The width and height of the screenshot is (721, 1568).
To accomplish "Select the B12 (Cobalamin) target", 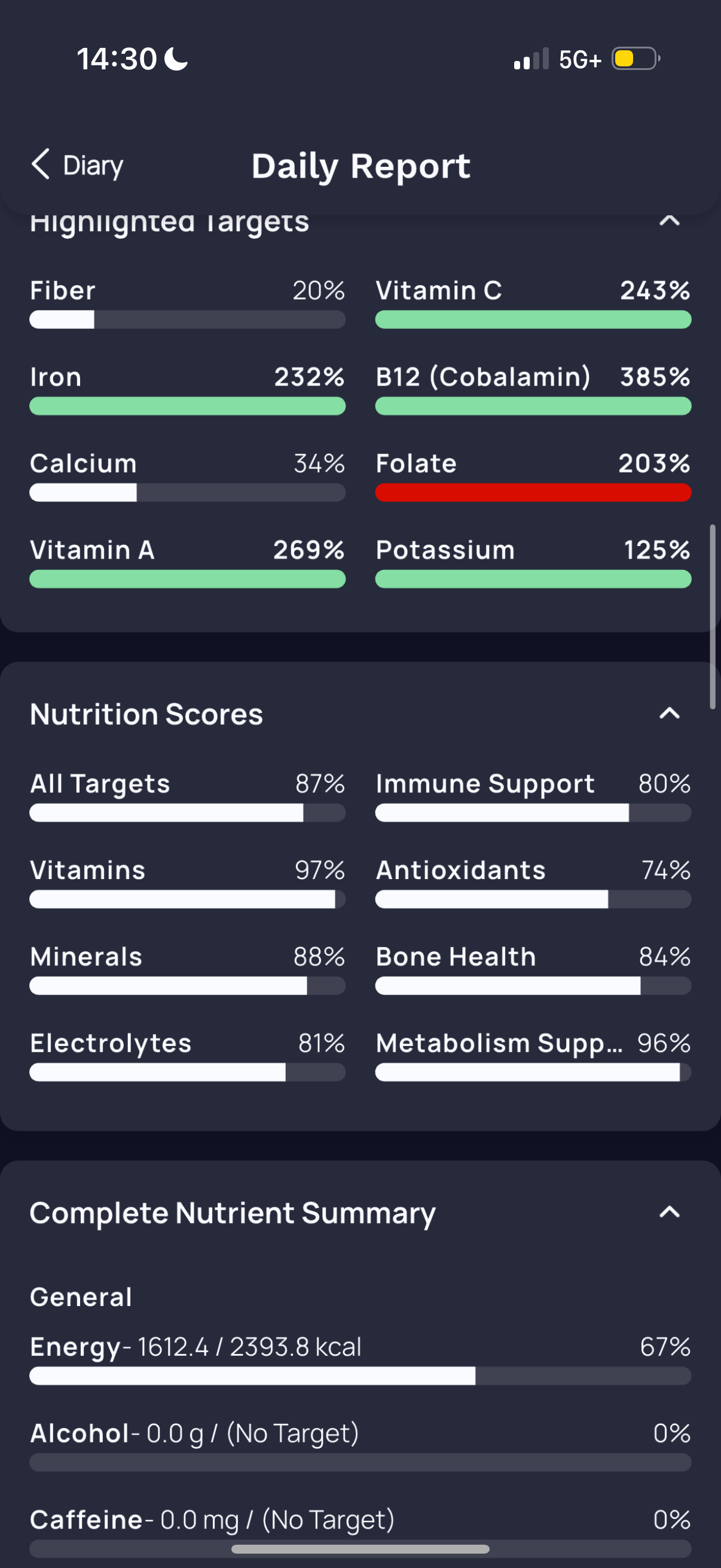I will (x=533, y=389).
